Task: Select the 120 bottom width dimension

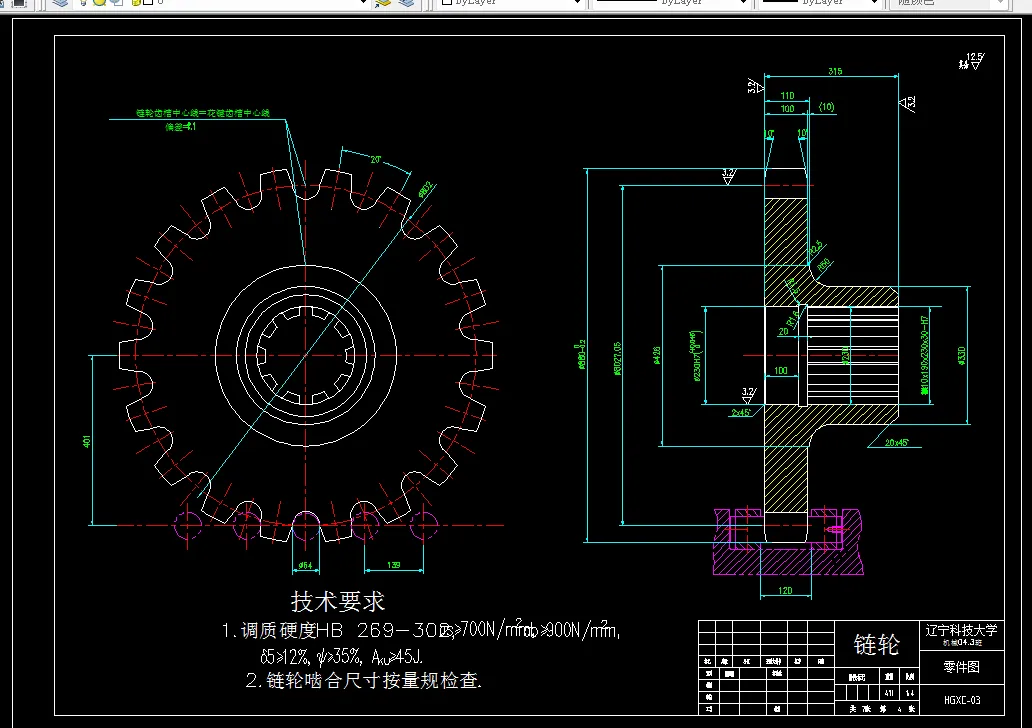Action: pos(785,590)
